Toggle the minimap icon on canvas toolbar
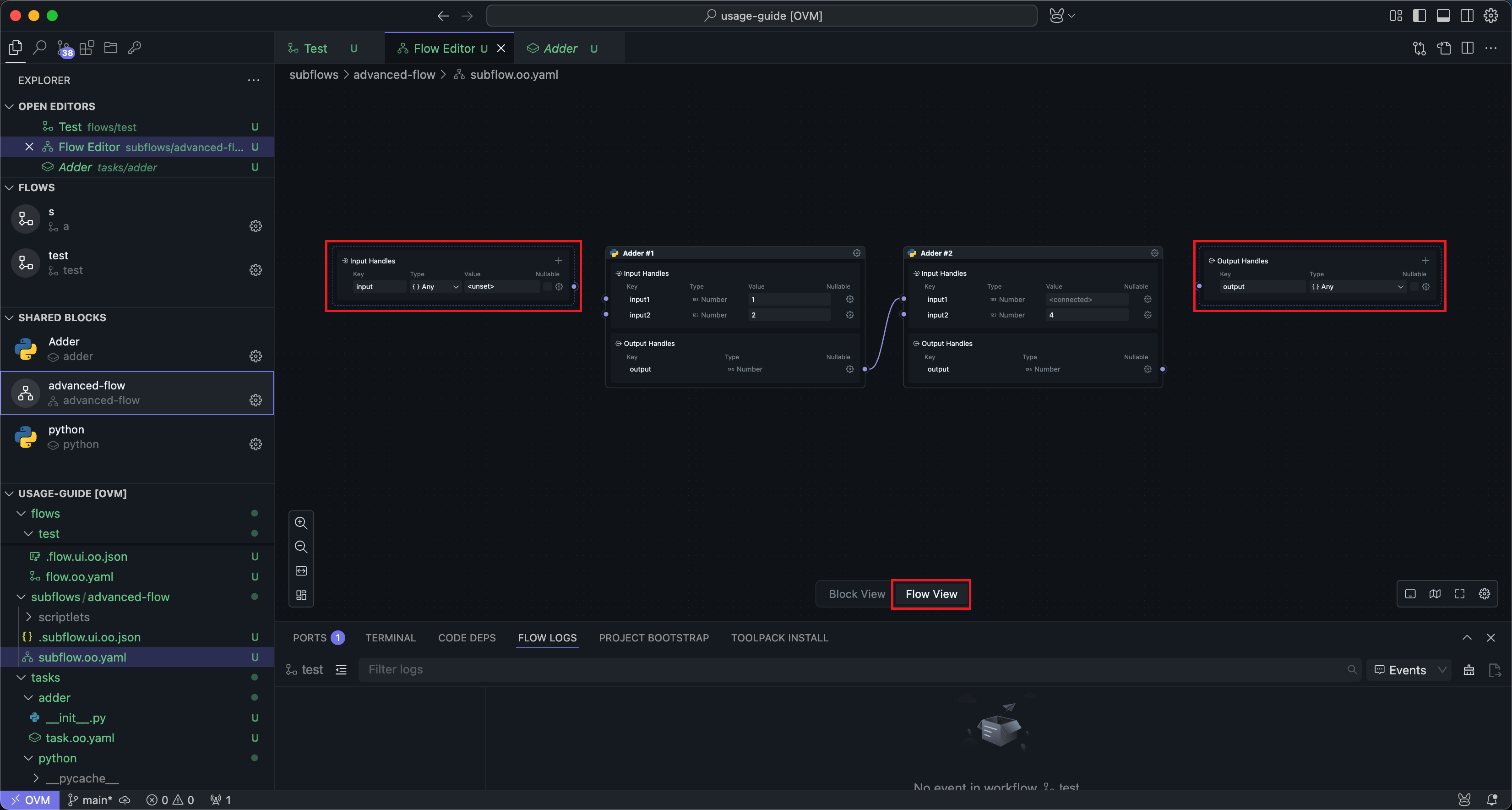Viewport: 1512px width, 810px height. click(x=1435, y=594)
